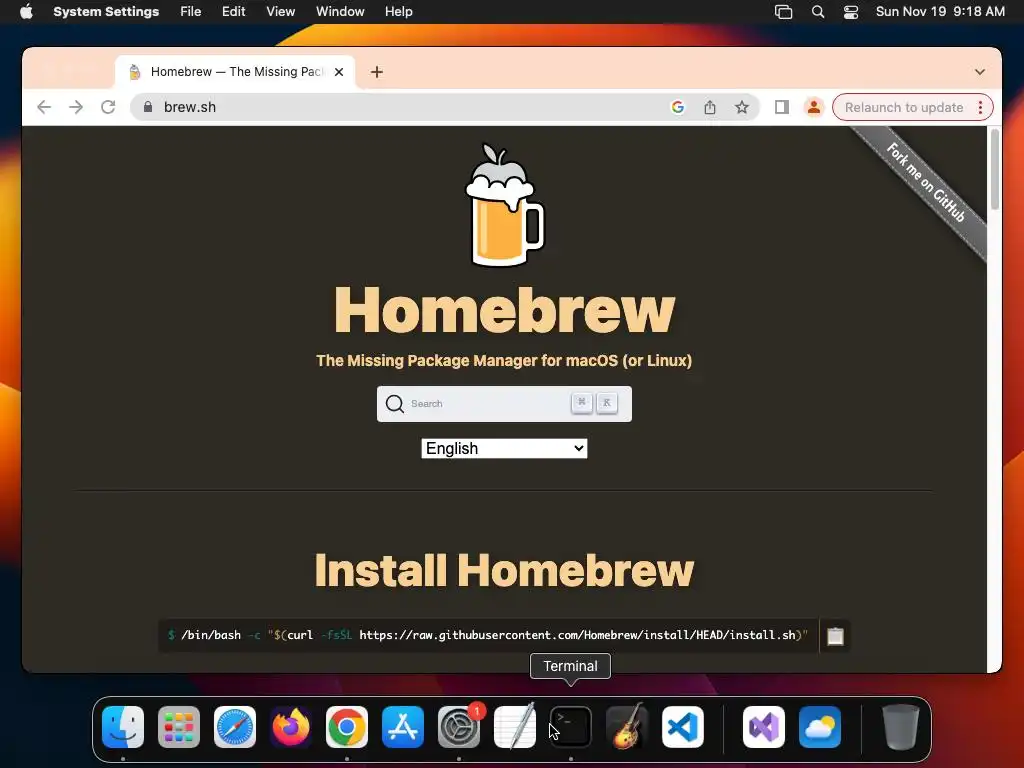The image size is (1024, 768).
Task: Open purple Visual Studio icon in Dock
Action: coord(764,727)
